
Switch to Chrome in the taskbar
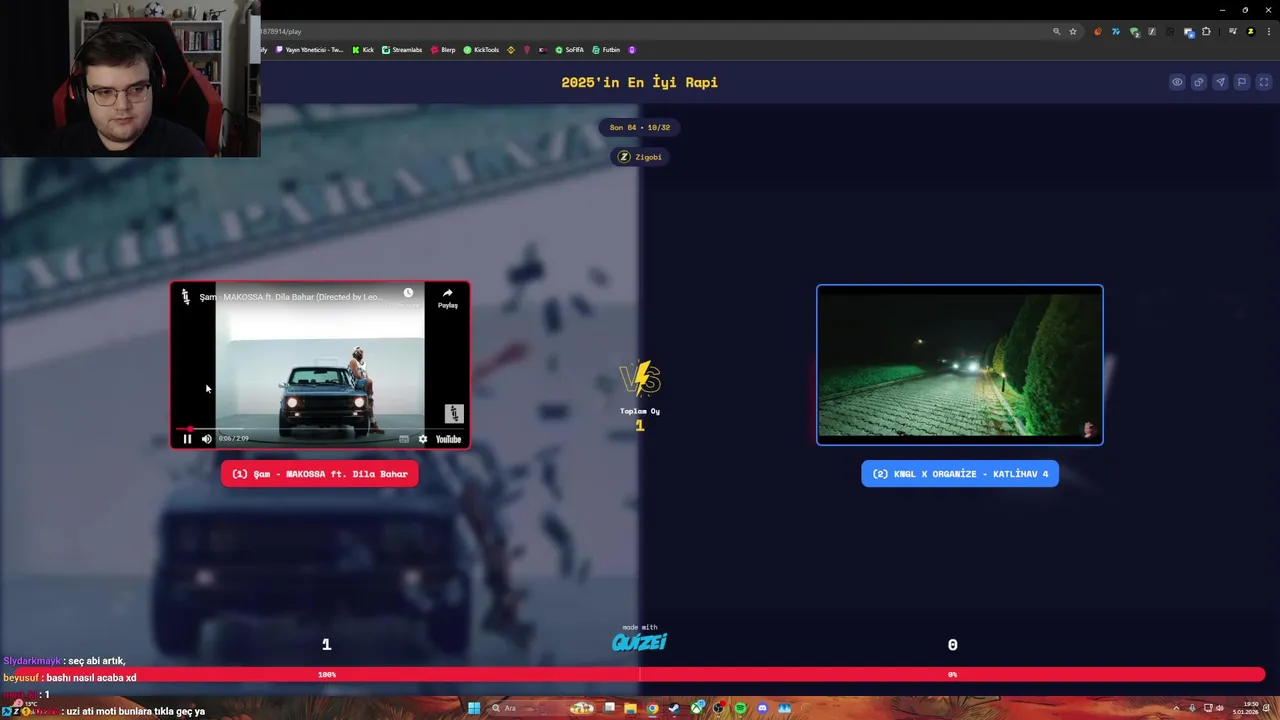[652, 708]
